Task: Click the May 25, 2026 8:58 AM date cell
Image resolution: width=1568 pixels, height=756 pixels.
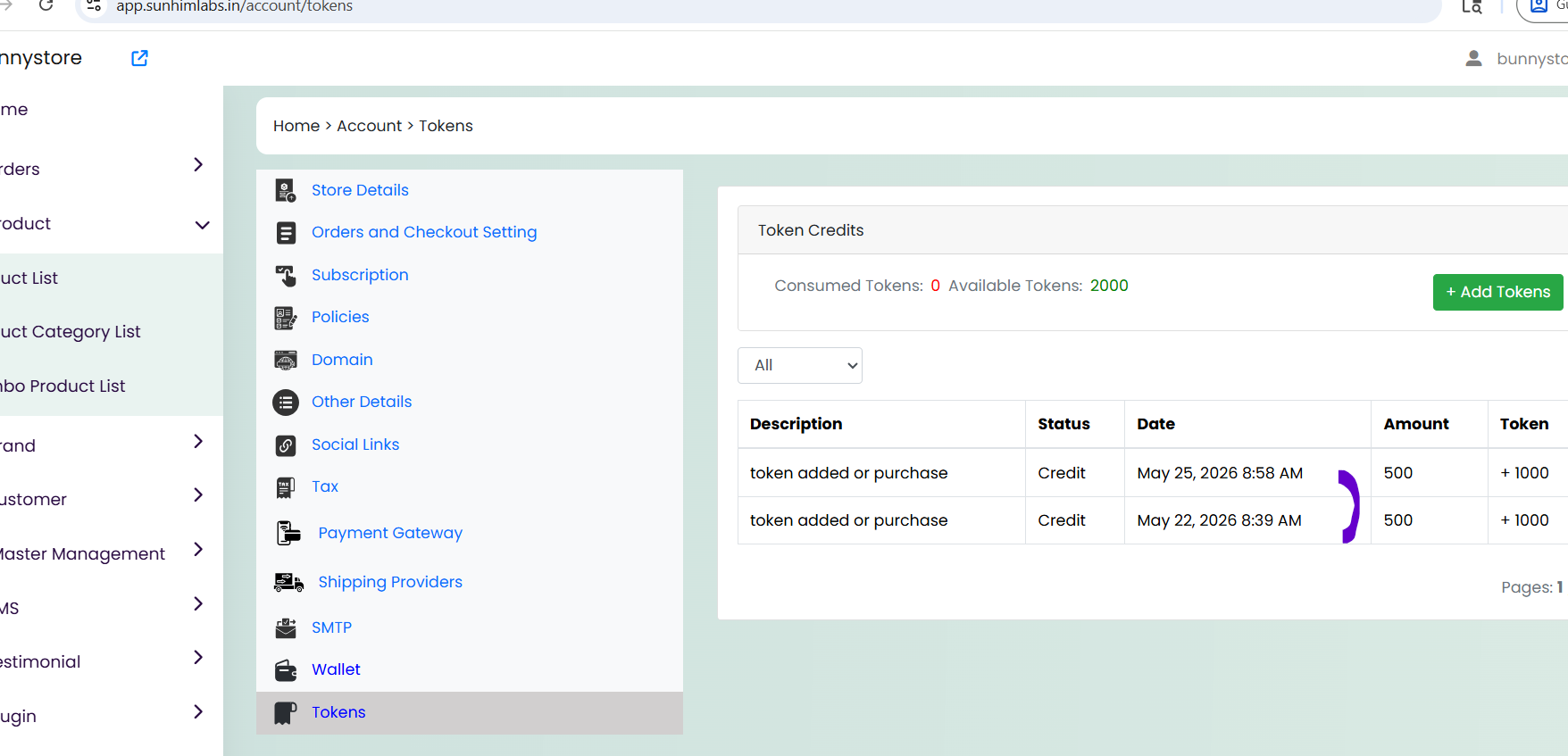Action: (1220, 473)
